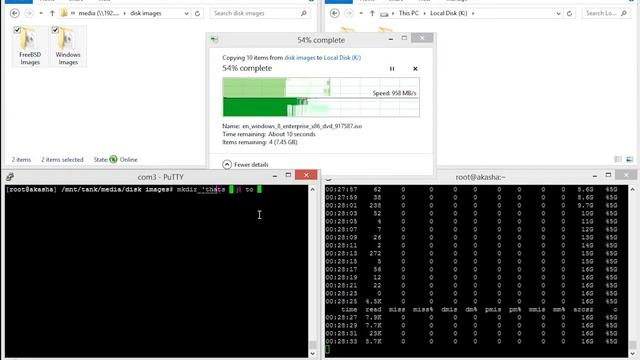The width and height of the screenshot is (640, 360).
Task: Expand address bar history in disk images window
Action: (x=187, y=13)
